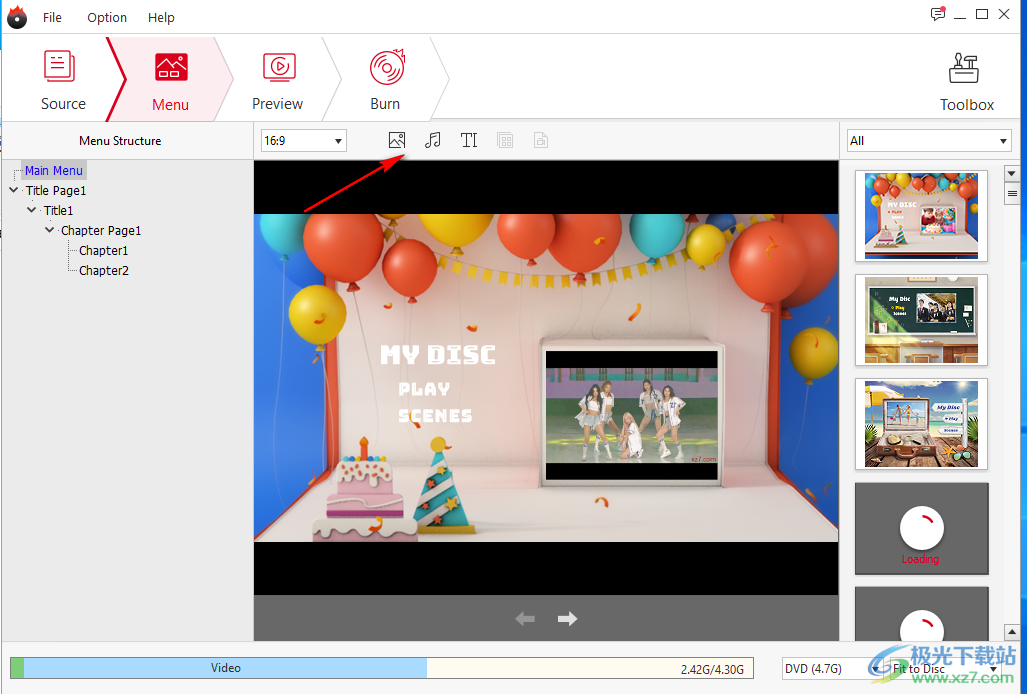
Task: Select Main Menu in the structure tree
Action: (54, 170)
